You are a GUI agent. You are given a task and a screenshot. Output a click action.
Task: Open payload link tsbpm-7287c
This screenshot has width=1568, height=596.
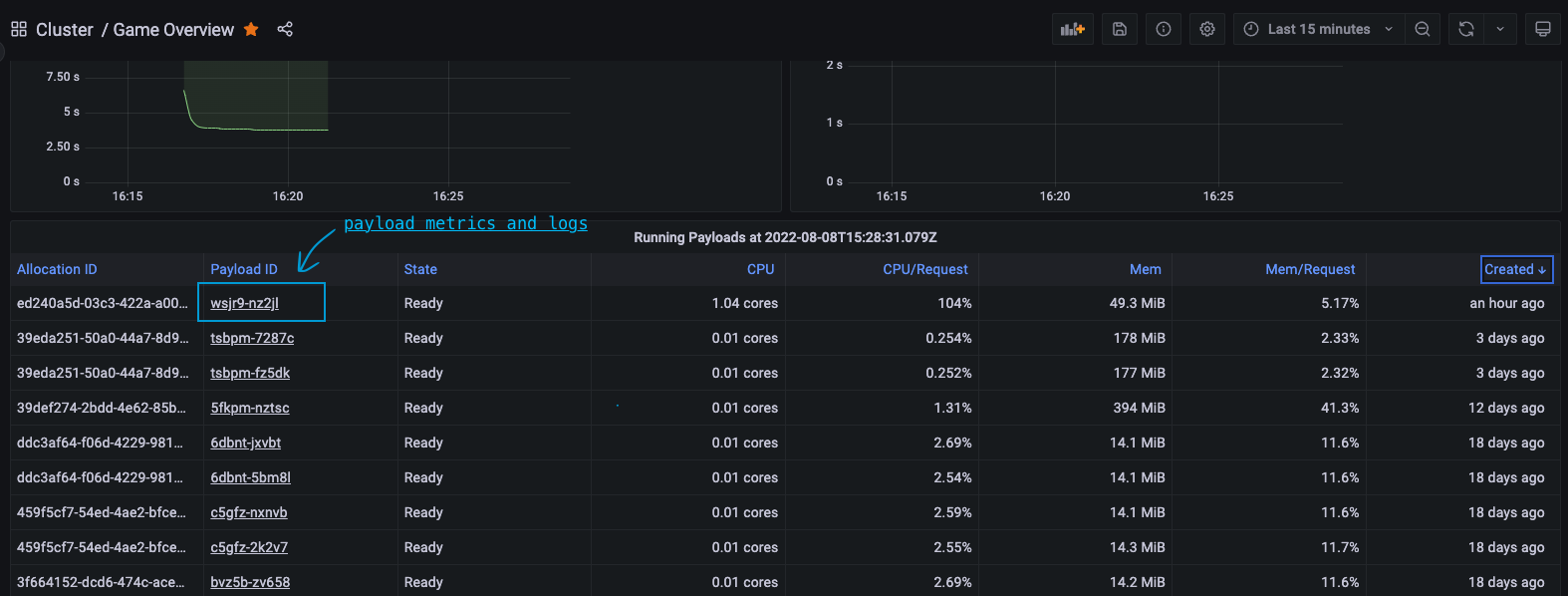click(x=252, y=338)
